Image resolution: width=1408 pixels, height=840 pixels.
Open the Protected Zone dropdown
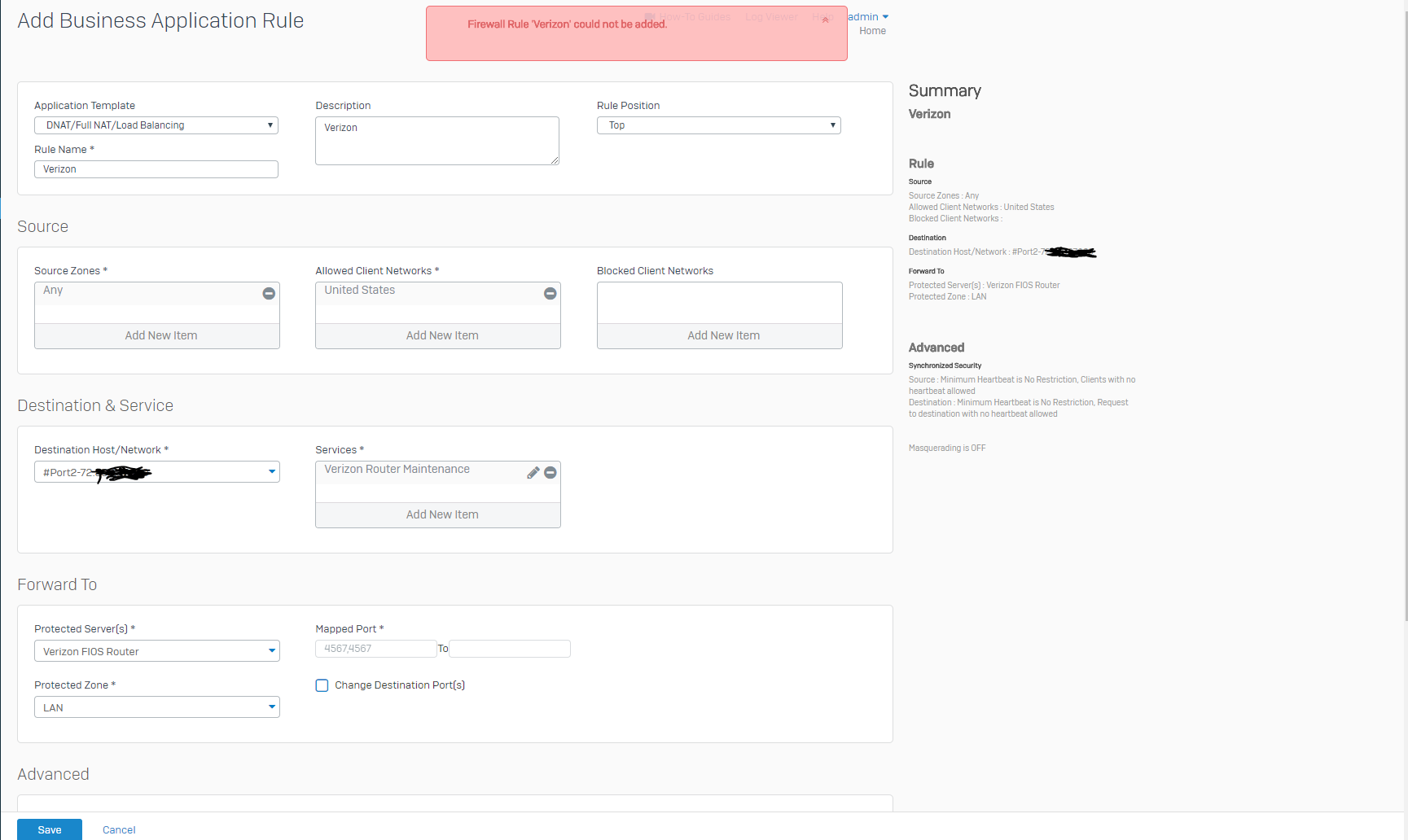pyautogui.click(x=157, y=707)
